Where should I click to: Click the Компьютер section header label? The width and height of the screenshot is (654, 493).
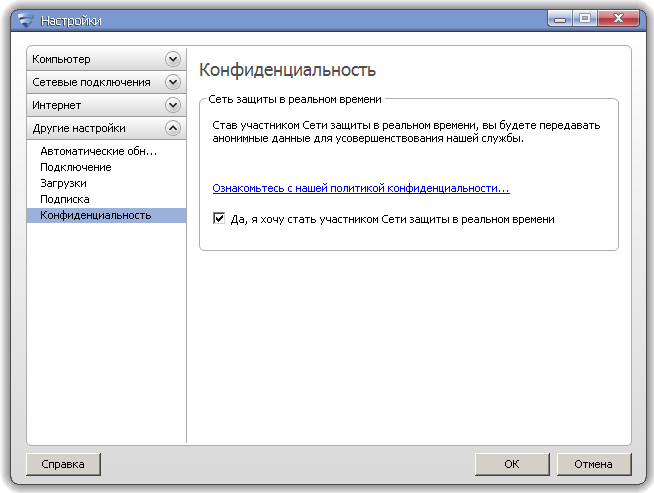click(62, 60)
